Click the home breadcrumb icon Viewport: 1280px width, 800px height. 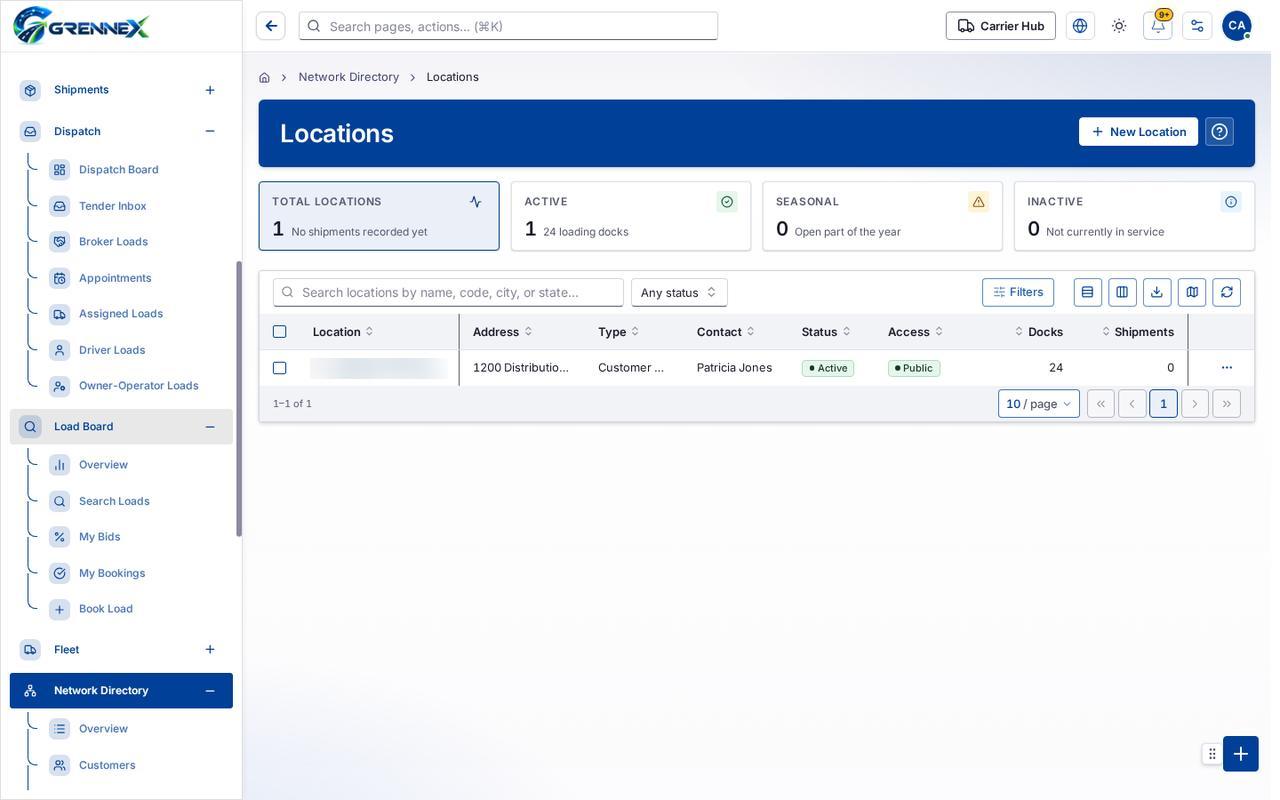pos(264,77)
